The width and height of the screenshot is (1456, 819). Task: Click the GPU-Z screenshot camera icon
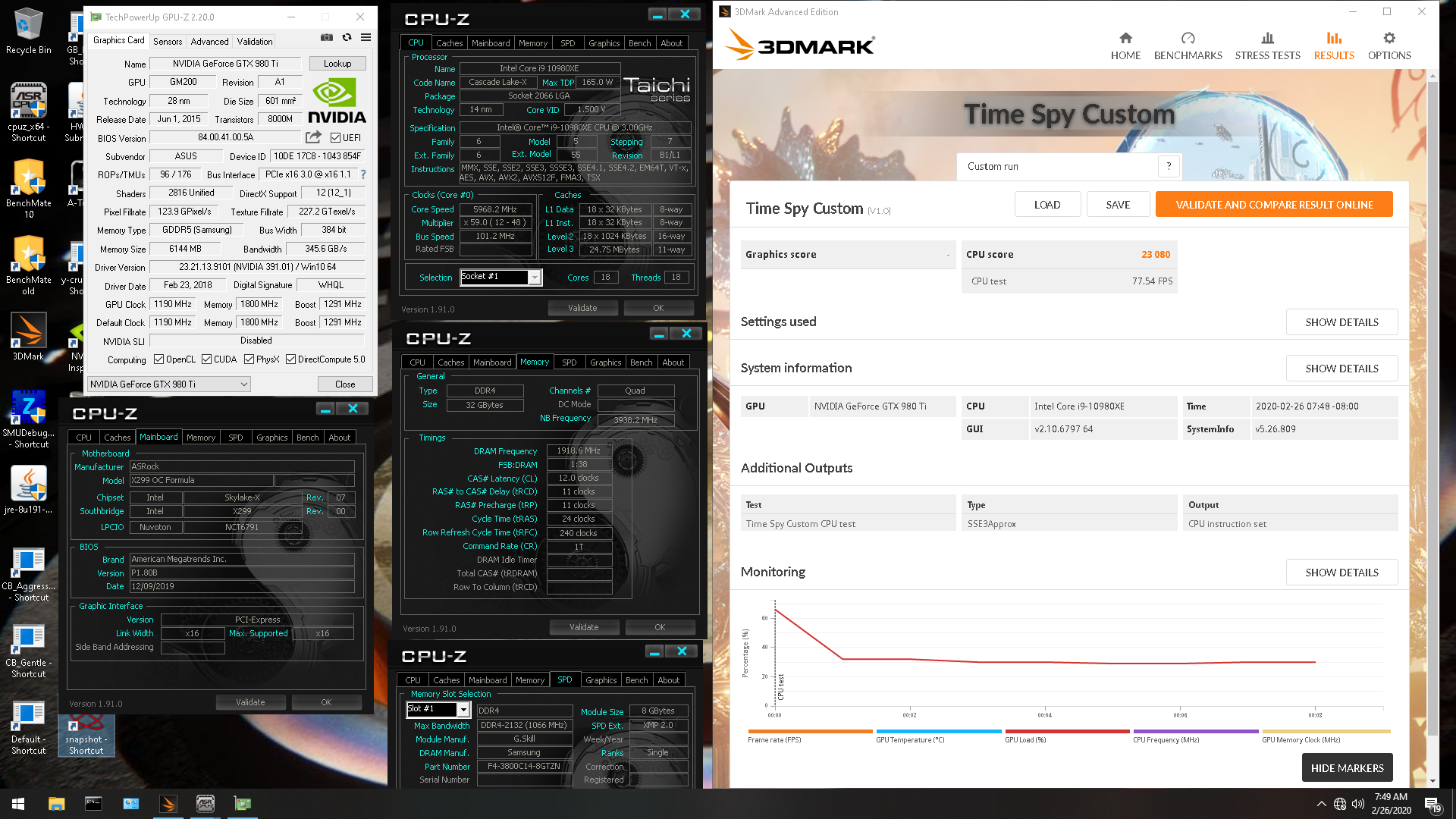click(x=327, y=38)
